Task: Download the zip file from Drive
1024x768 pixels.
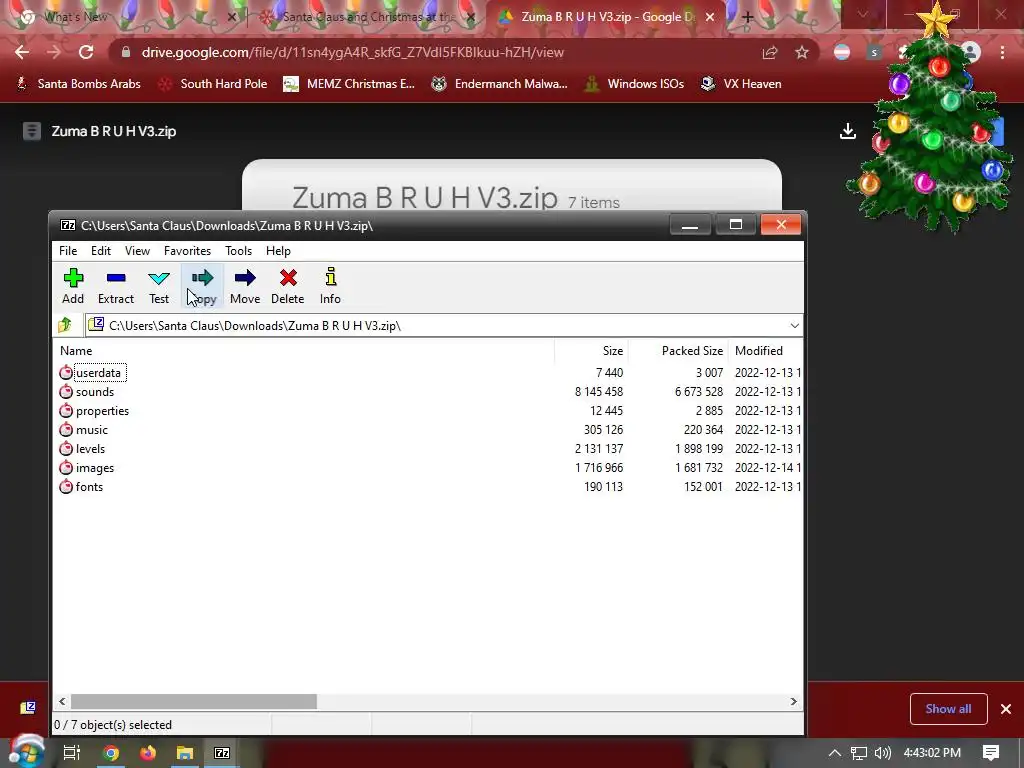Action: coord(848,131)
